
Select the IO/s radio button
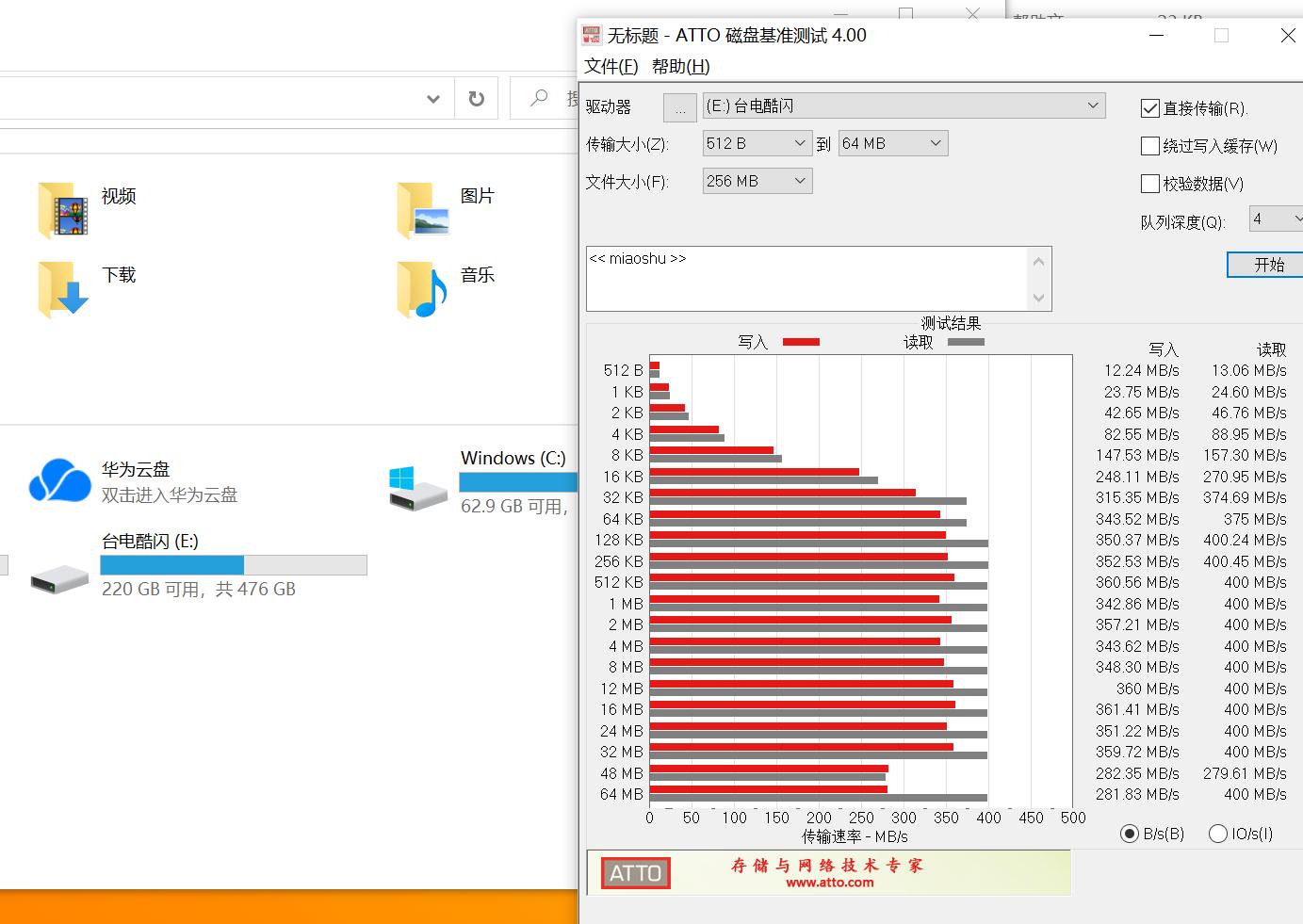pyautogui.click(x=1217, y=834)
